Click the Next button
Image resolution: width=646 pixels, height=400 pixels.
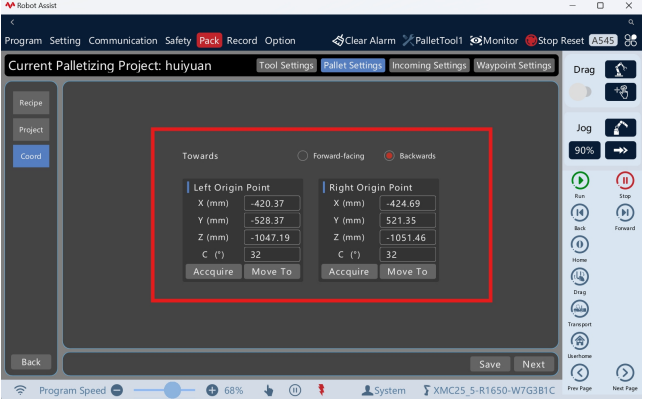tap(534, 365)
